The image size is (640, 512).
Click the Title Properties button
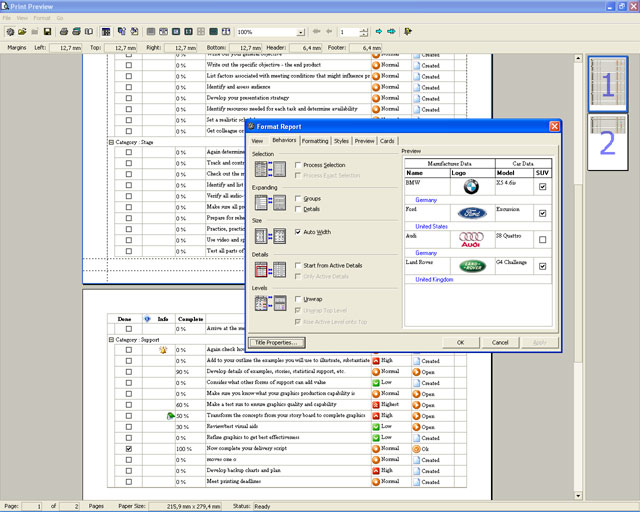[x=275, y=342]
